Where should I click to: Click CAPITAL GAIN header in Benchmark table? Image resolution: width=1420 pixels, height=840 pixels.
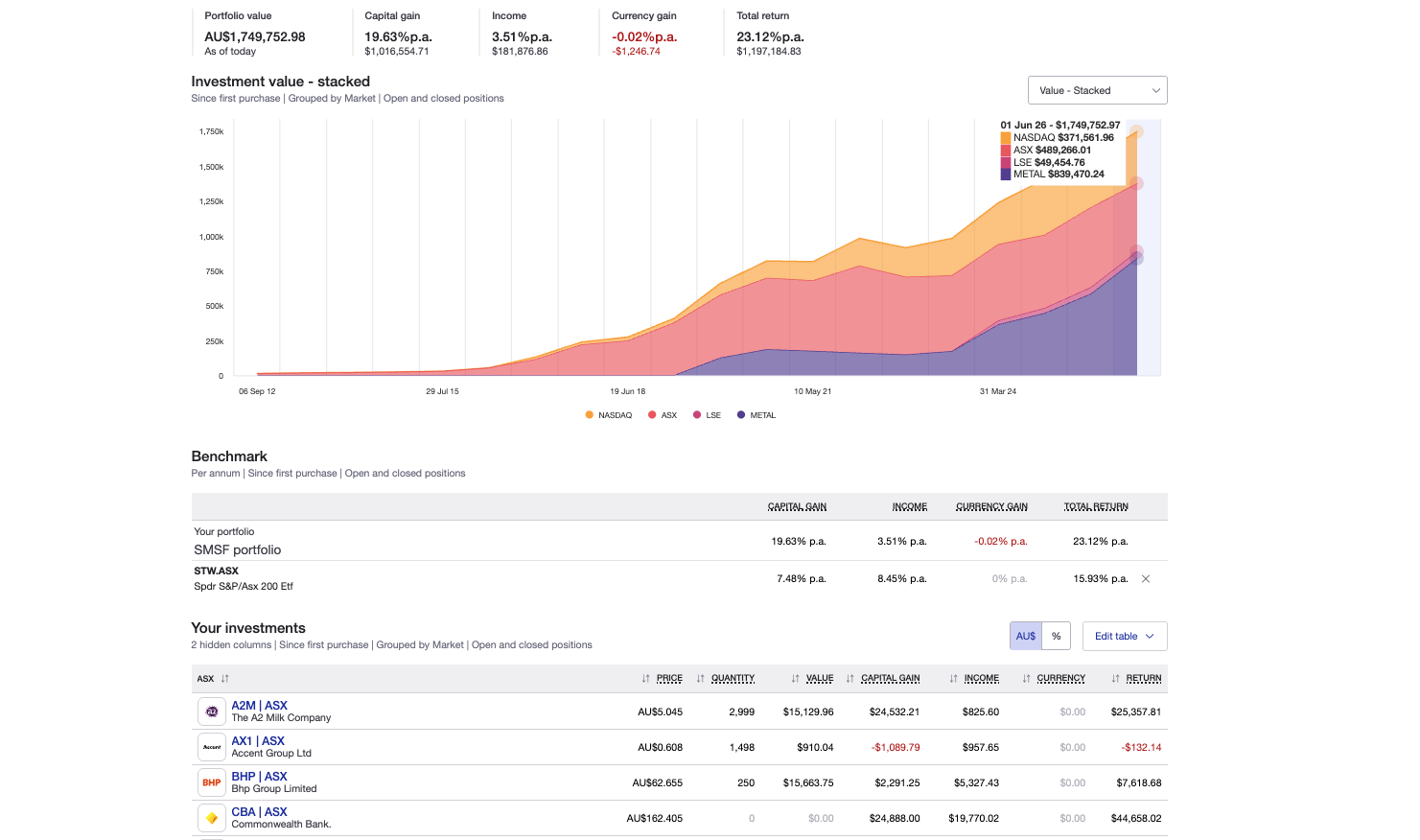tap(797, 506)
